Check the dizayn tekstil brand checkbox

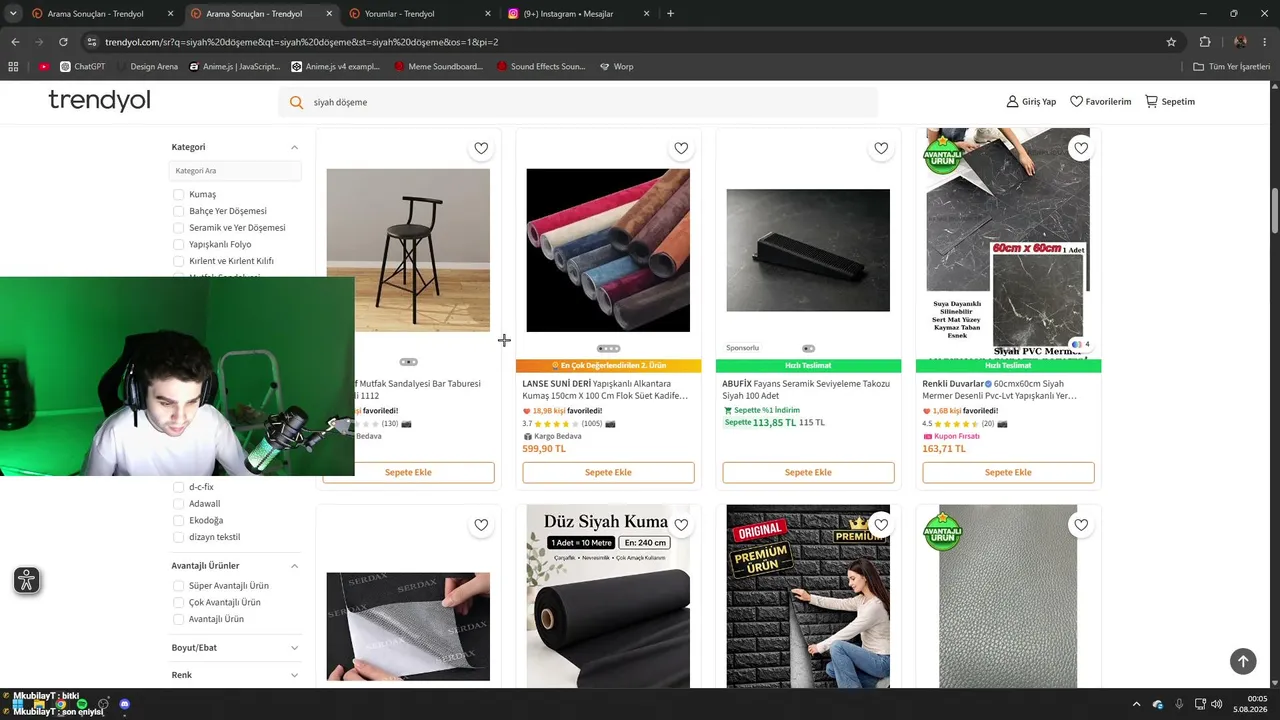[x=178, y=537]
